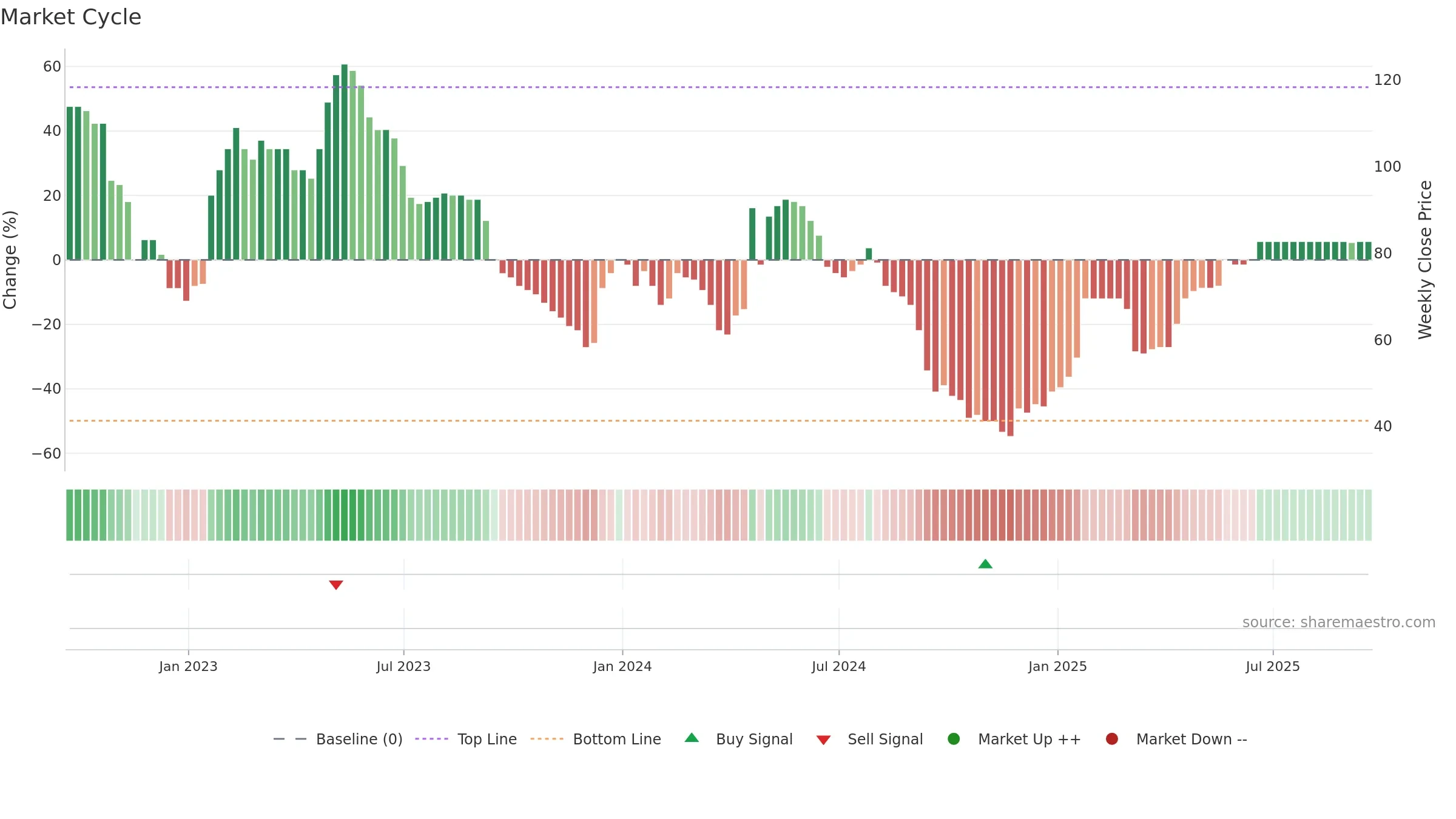This screenshot has width=1456, height=819.
Task: Click the 100 tick on price axis
Action: (1387, 167)
